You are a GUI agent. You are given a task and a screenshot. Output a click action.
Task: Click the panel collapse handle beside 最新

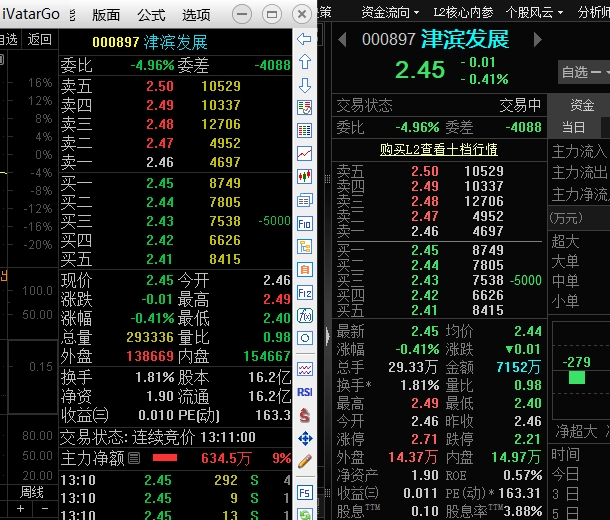[x=328, y=336]
